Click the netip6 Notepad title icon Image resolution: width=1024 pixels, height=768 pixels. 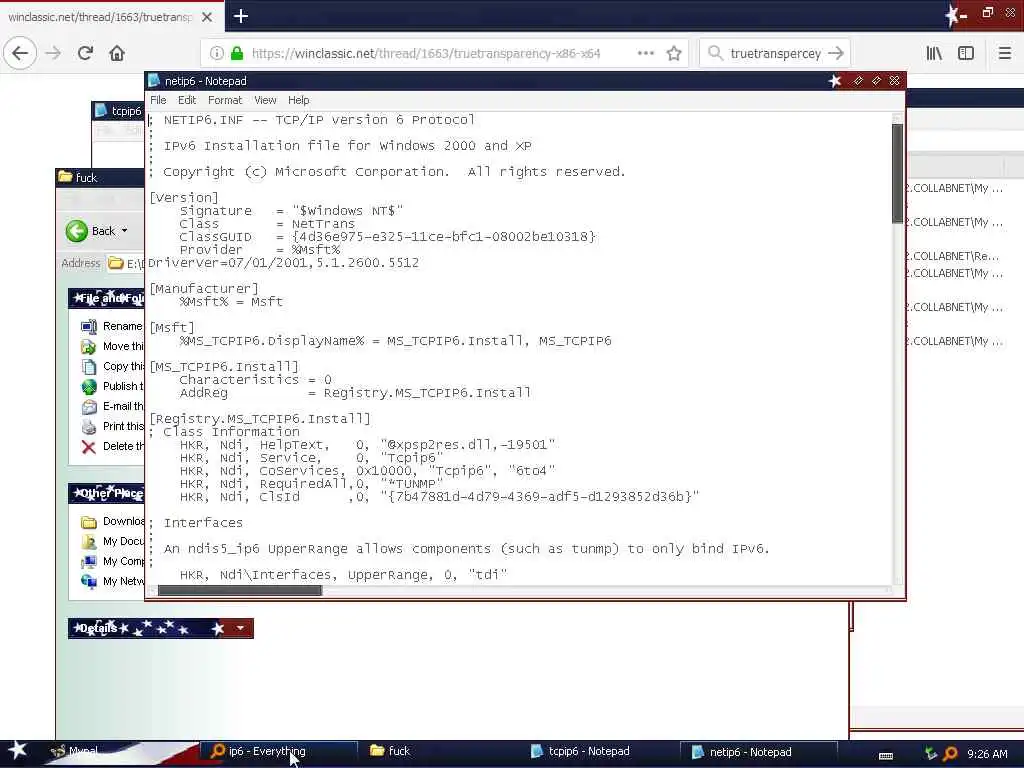click(x=154, y=80)
